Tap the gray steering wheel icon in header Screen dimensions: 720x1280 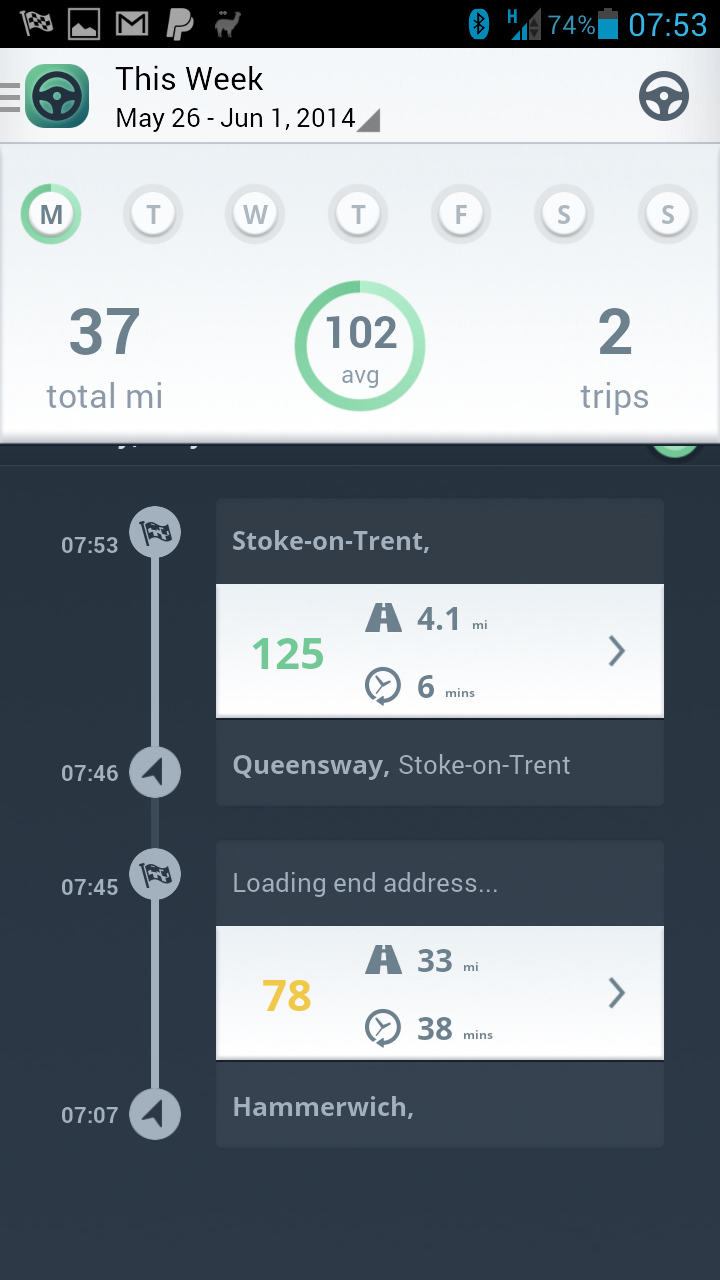click(x=664, y=97)
